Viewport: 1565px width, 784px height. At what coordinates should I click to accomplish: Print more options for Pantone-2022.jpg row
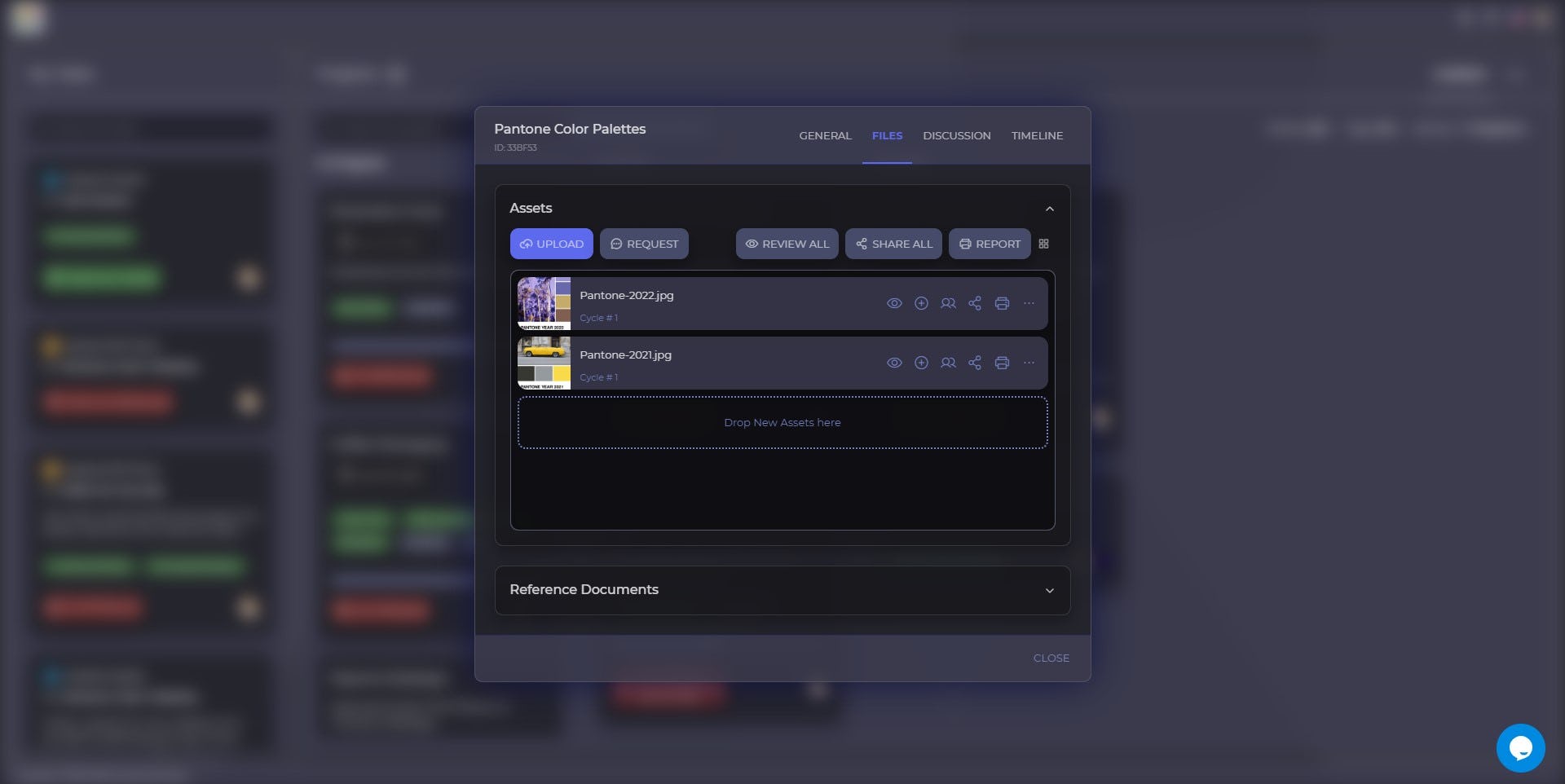(1029, 303)
